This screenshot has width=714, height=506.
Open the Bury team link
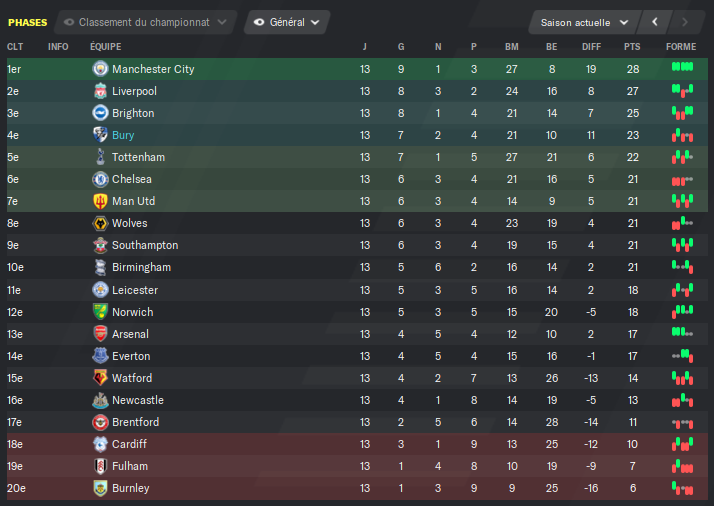point(123,135)
